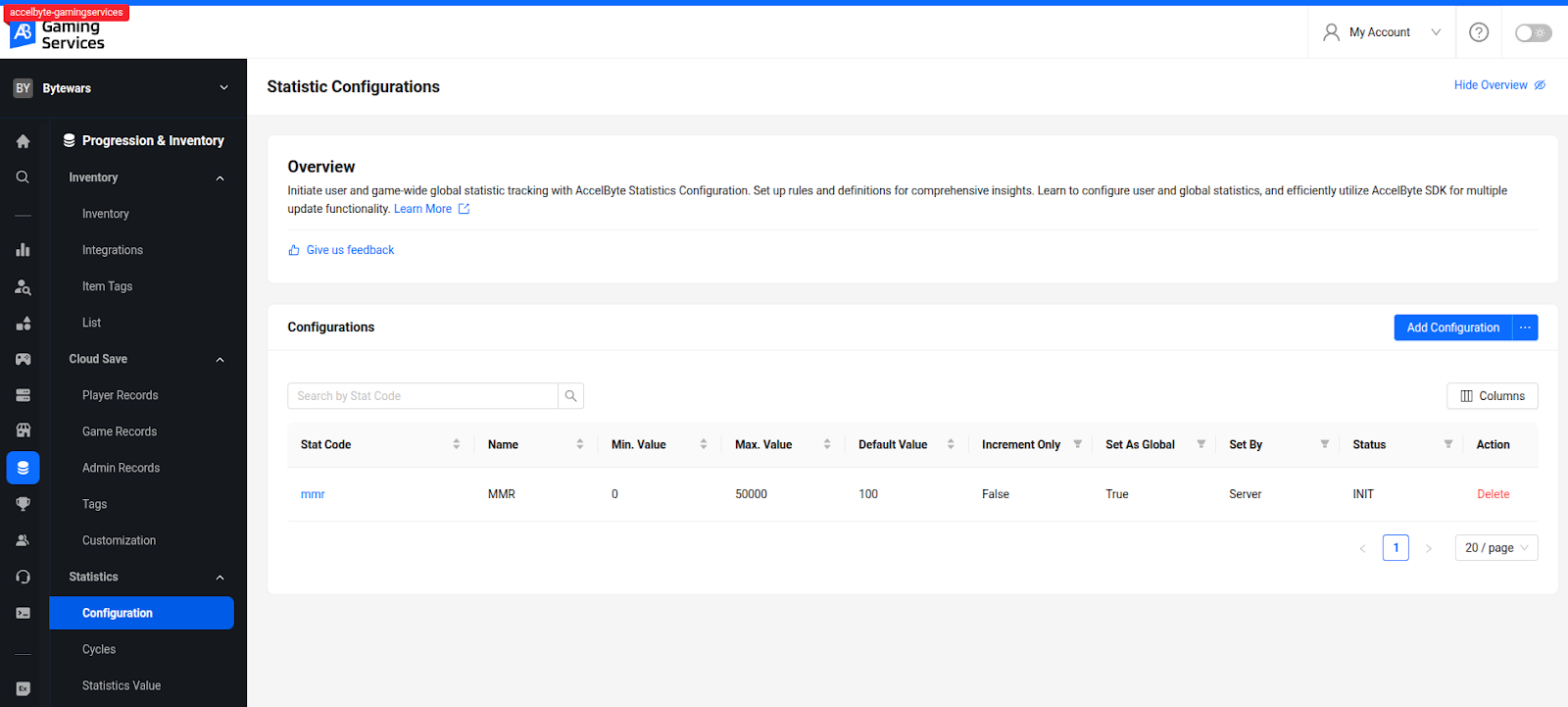Click the trophy icon in the sidebar
This screenshot has width=1568, height=707.
[23, 504]
